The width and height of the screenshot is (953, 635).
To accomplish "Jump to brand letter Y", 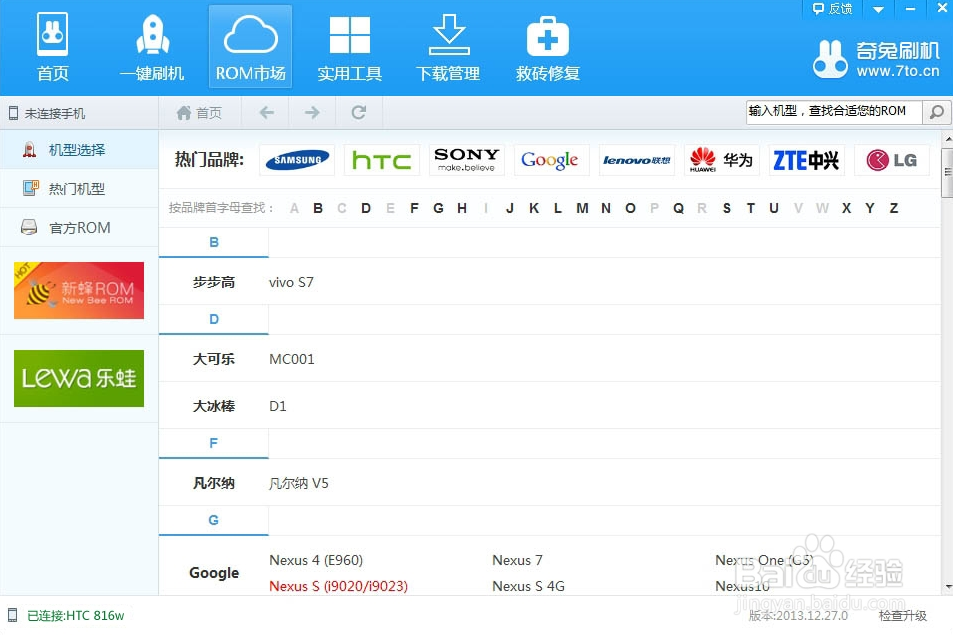I will point(870,208).
